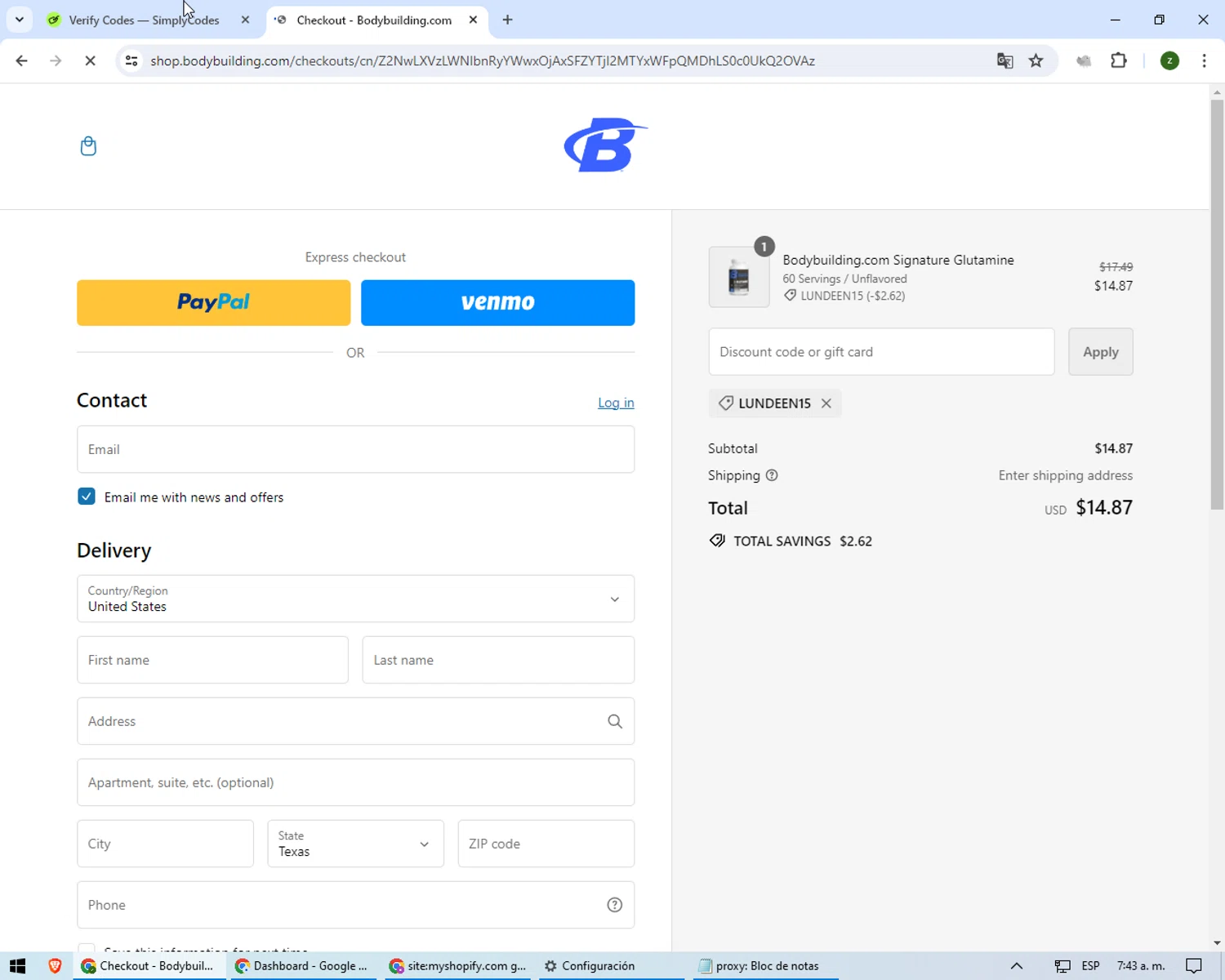Screen dimensions: 1225x980
Task: Open the browser tab search dropdown
Action: tap(20, 20)
